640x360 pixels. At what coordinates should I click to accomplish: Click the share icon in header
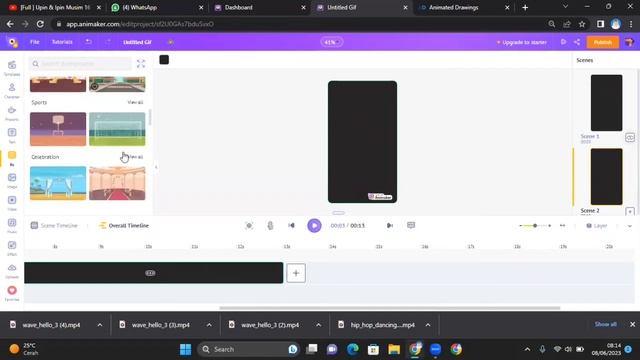pos(577,42)
